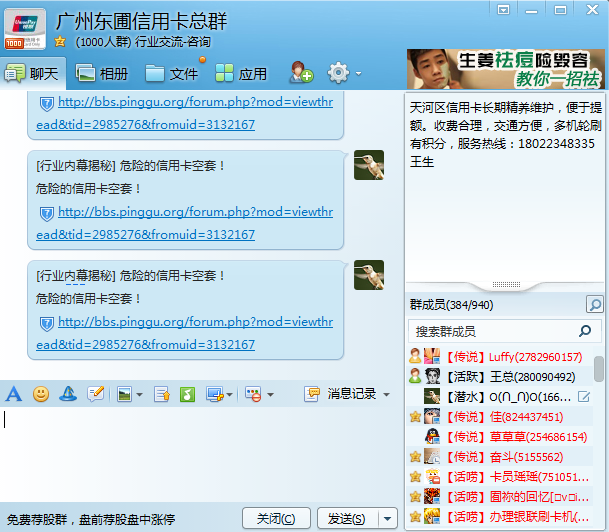Click the search icon inside member search box

[585, 331]
